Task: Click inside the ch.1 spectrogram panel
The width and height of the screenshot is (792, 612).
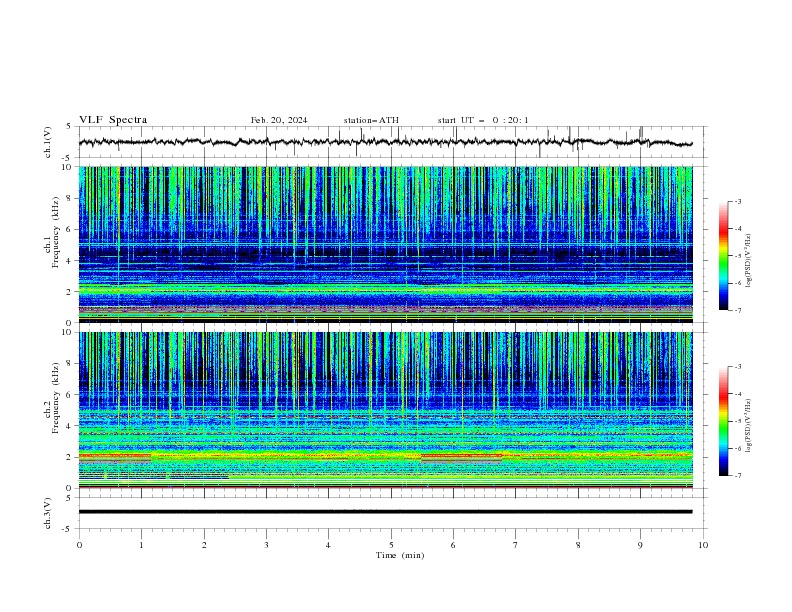Action: pos(385,244)
